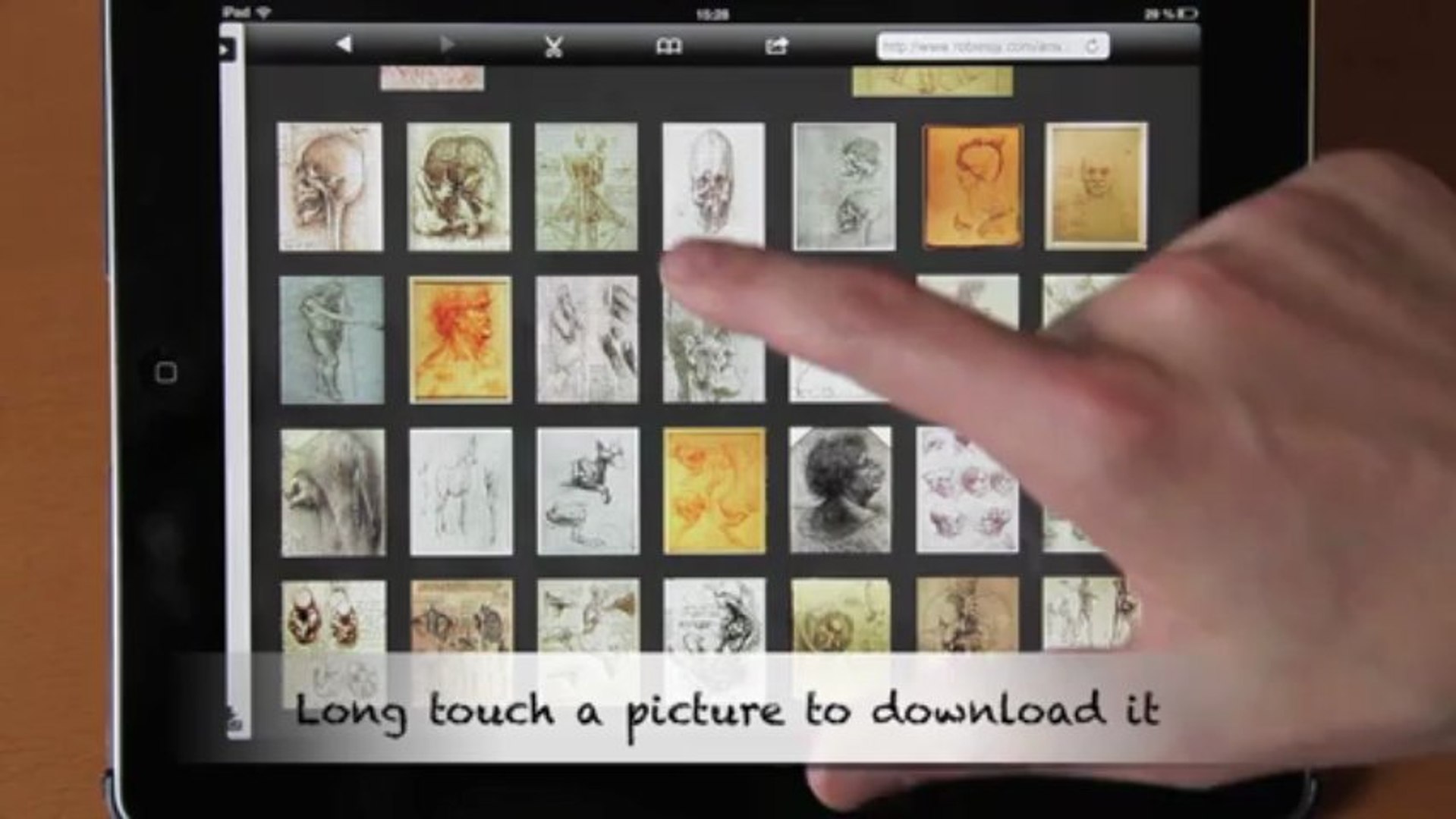Open the dark charcoal head profile thumbnail
1456x819 pixels.
(841, 490)
